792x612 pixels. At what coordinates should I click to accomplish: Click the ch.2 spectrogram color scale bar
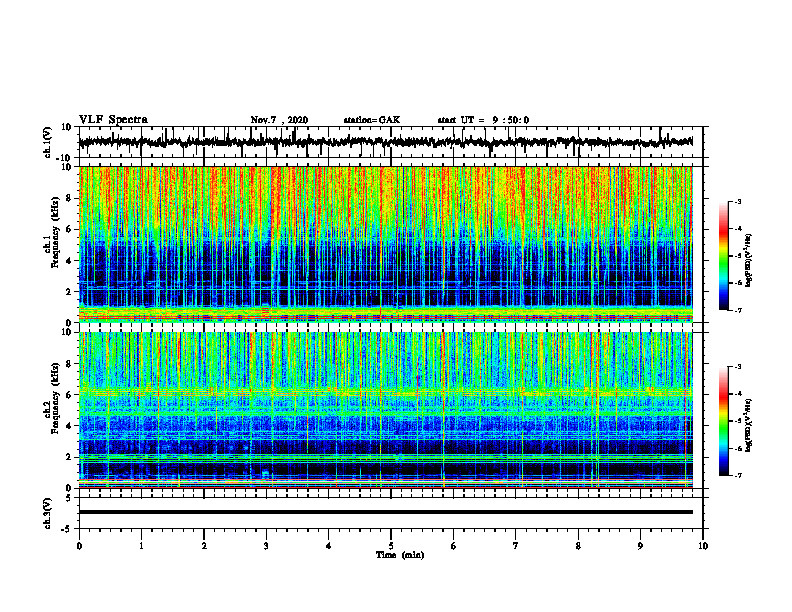(723, 421)
